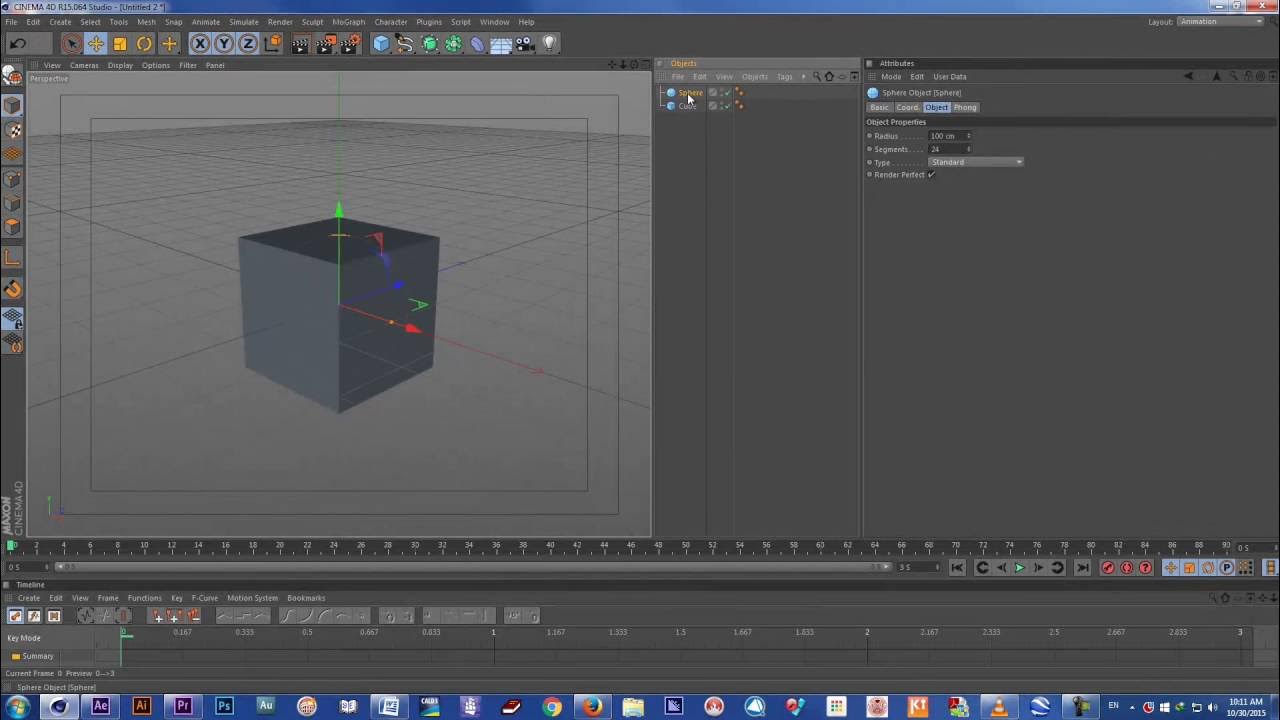Screen dimensions: 1280x720
Task: Activate the Move tool
Action: [x=96, y=43]
